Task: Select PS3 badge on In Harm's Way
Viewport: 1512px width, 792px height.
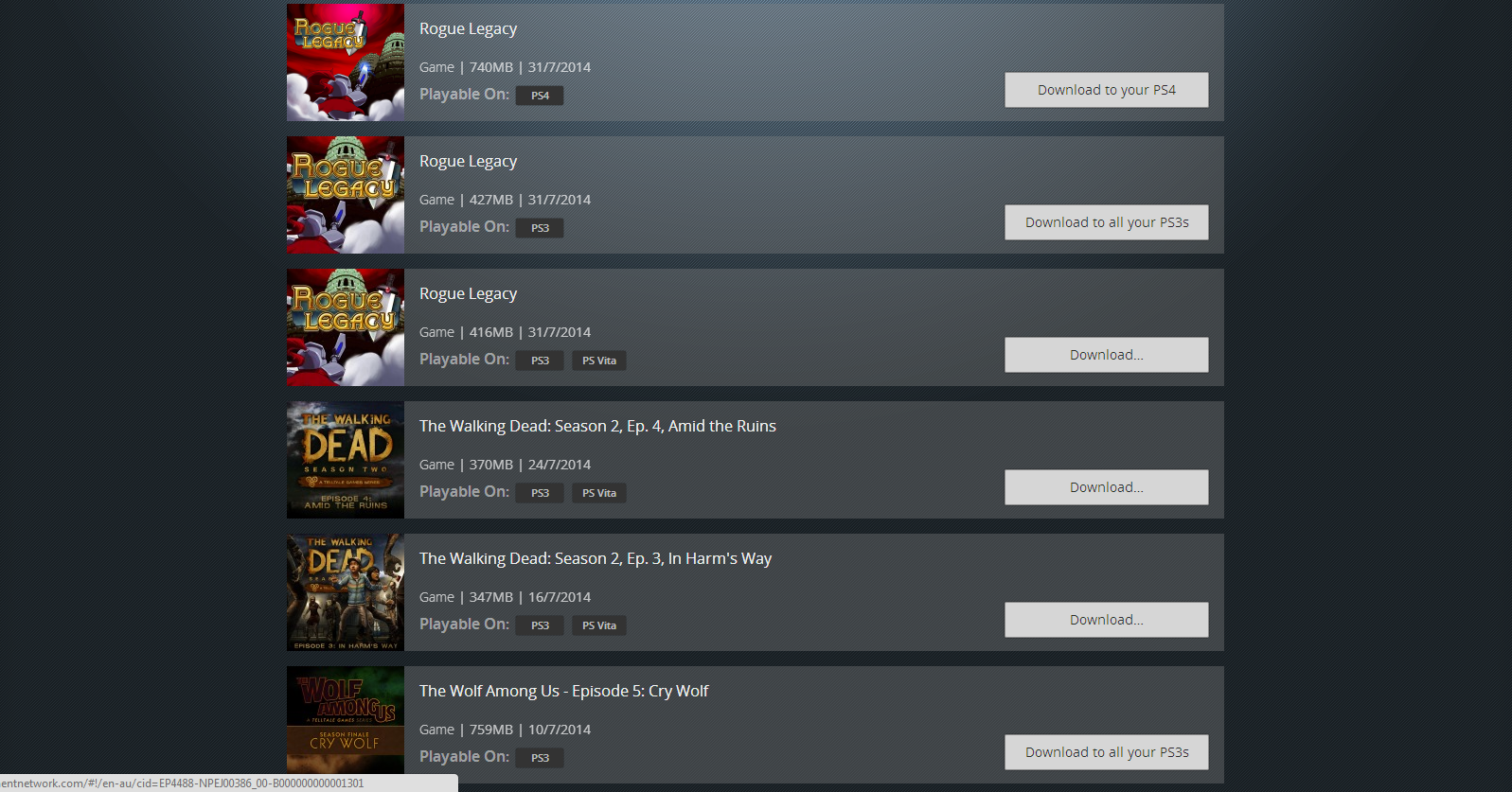Action: (x=540, y=625)
